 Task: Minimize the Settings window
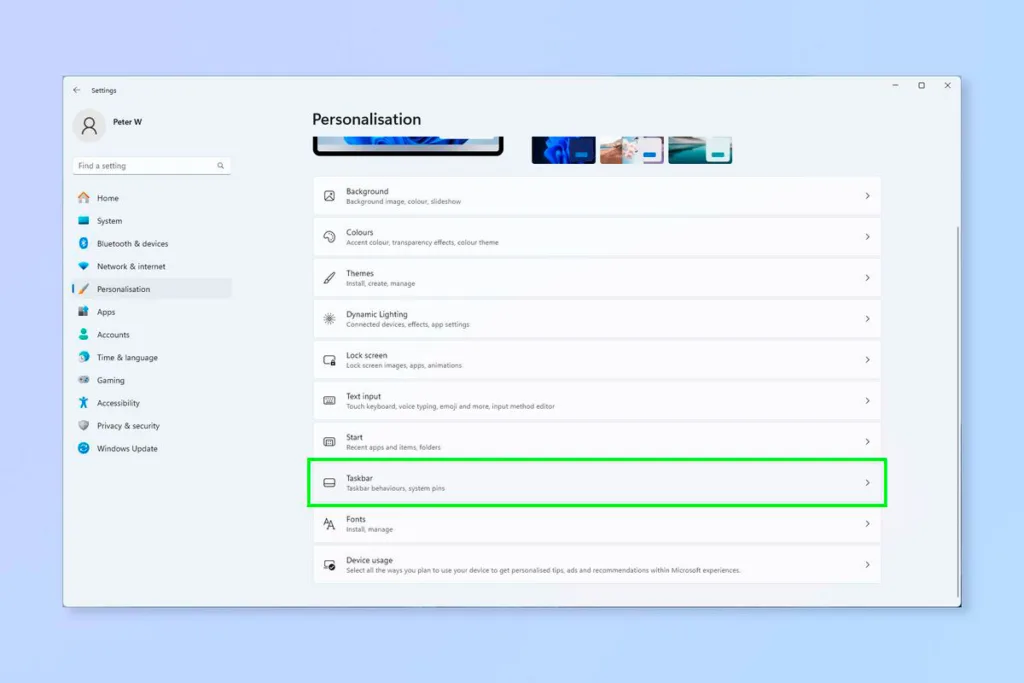click(895, 86)
